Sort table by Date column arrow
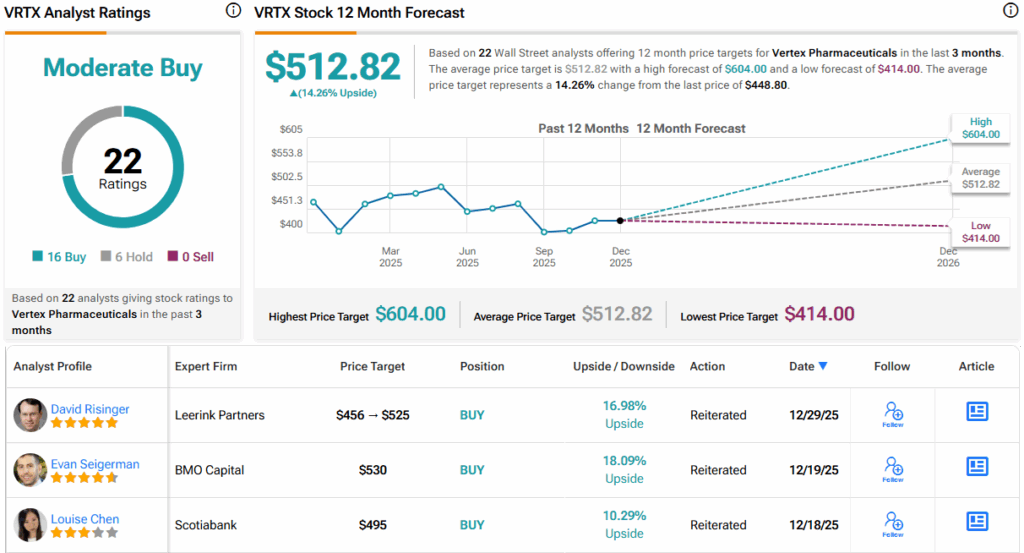Viewport: 1024px width, 553px height. (823, 366)
